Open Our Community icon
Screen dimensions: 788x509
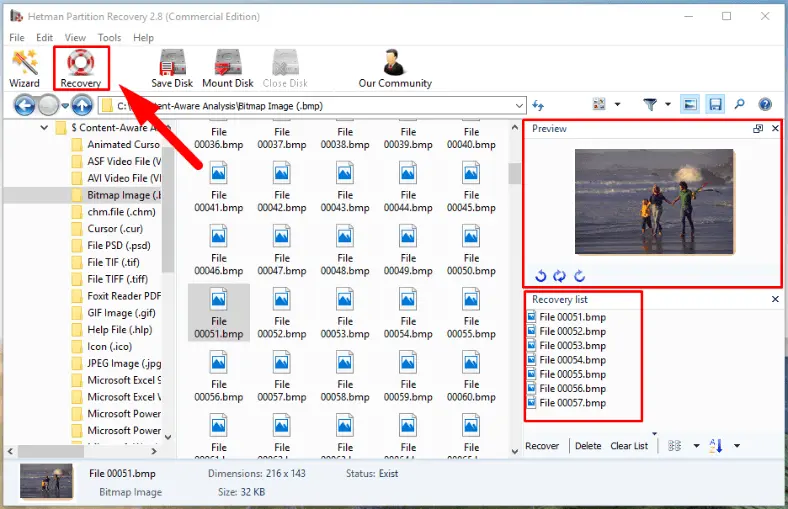[x=395, y=68]
